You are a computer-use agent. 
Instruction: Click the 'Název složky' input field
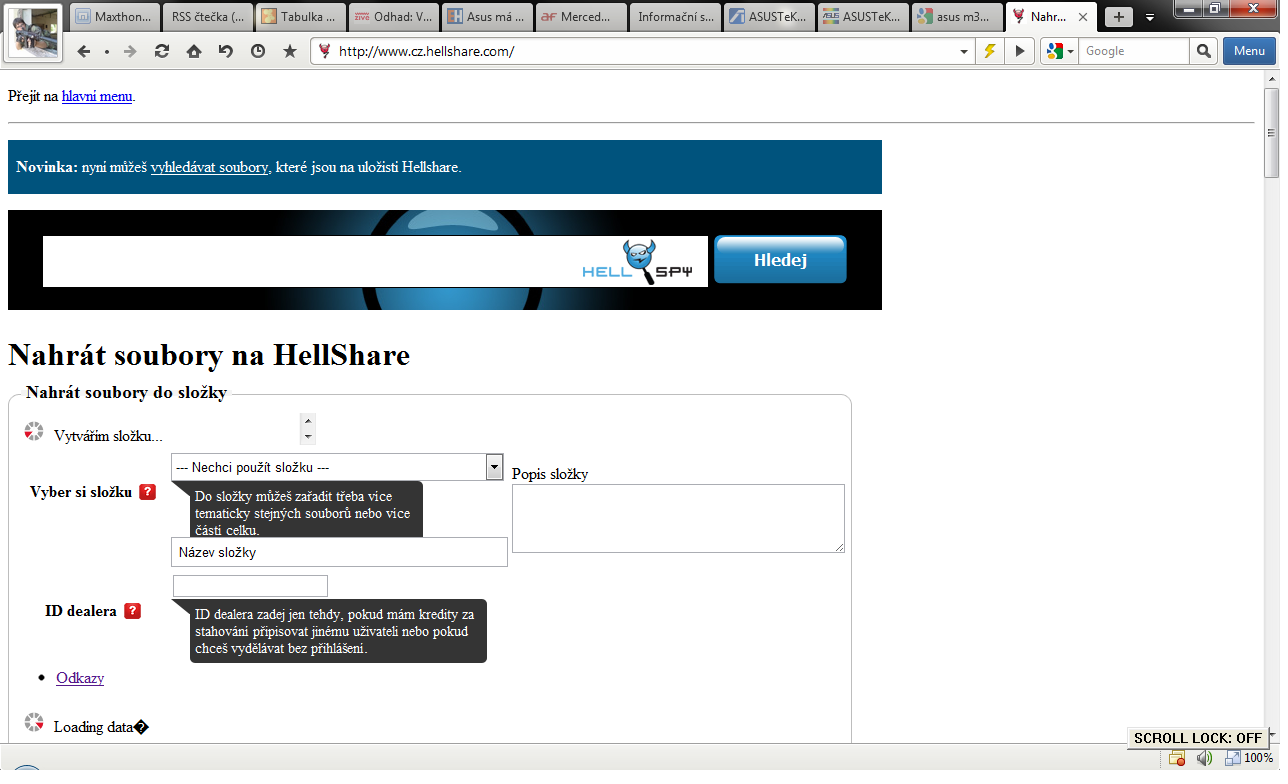point(339,552)
